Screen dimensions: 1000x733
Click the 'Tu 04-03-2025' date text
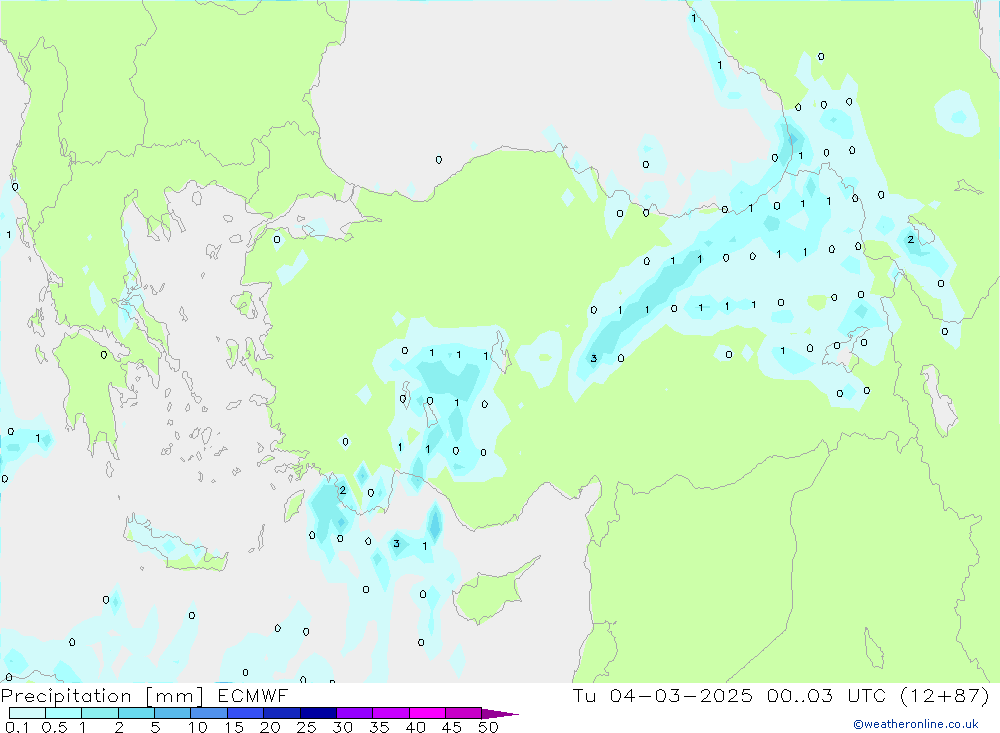[663, 696]
